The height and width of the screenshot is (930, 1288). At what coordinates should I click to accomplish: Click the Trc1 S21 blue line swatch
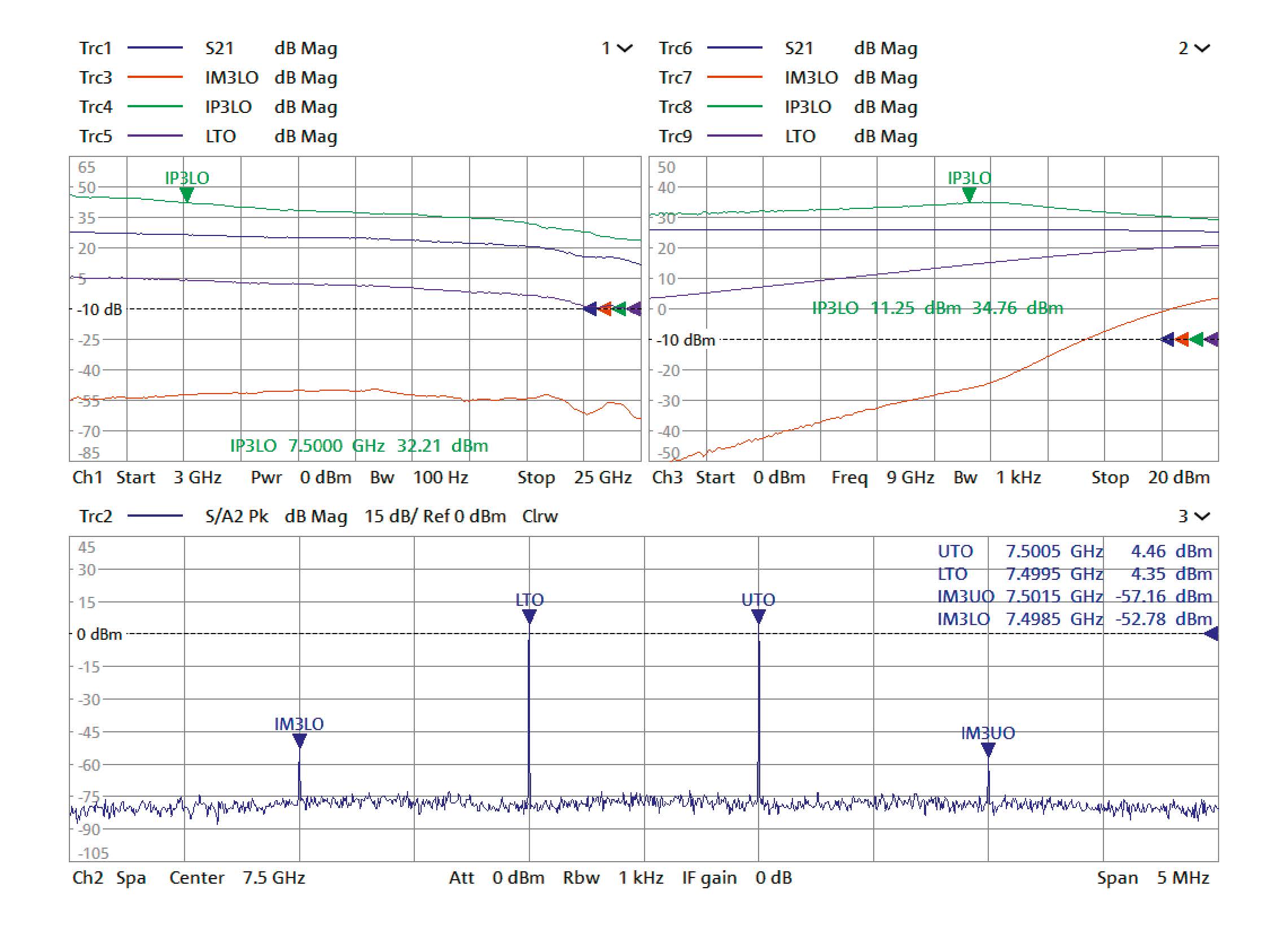coord(155,49)
